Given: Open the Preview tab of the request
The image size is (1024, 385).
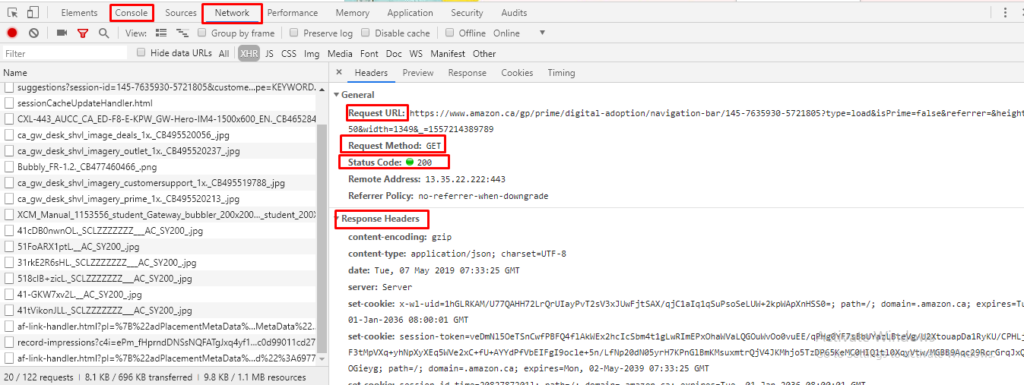Looking at the screenshot, I should pyautogui.click(x=418, y=73).
